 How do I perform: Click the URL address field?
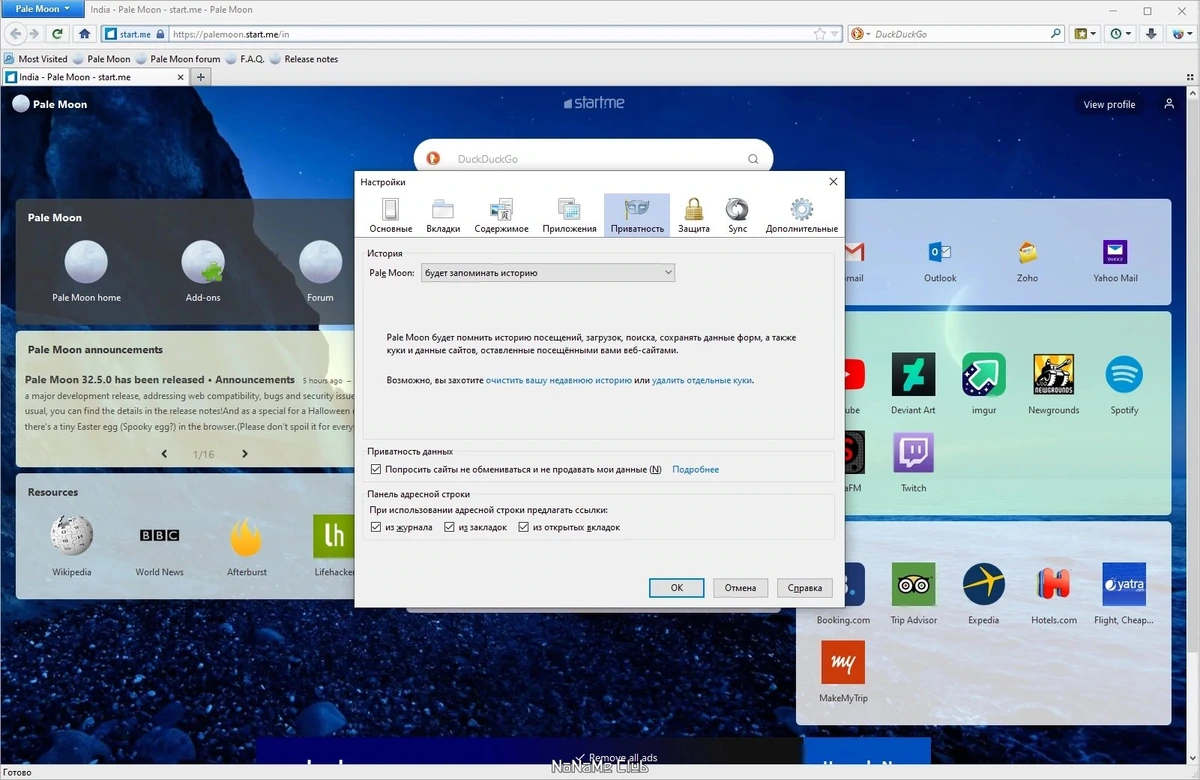490,34
